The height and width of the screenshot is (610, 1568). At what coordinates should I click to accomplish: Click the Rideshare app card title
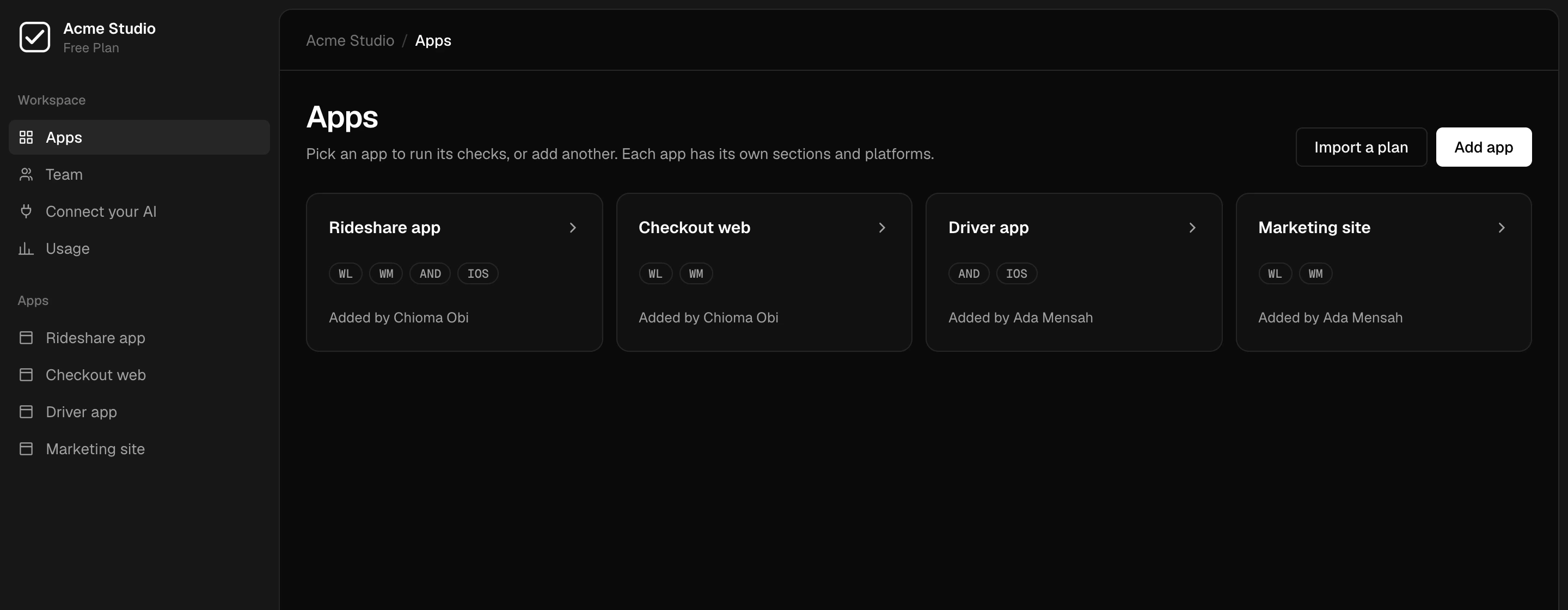385,228
